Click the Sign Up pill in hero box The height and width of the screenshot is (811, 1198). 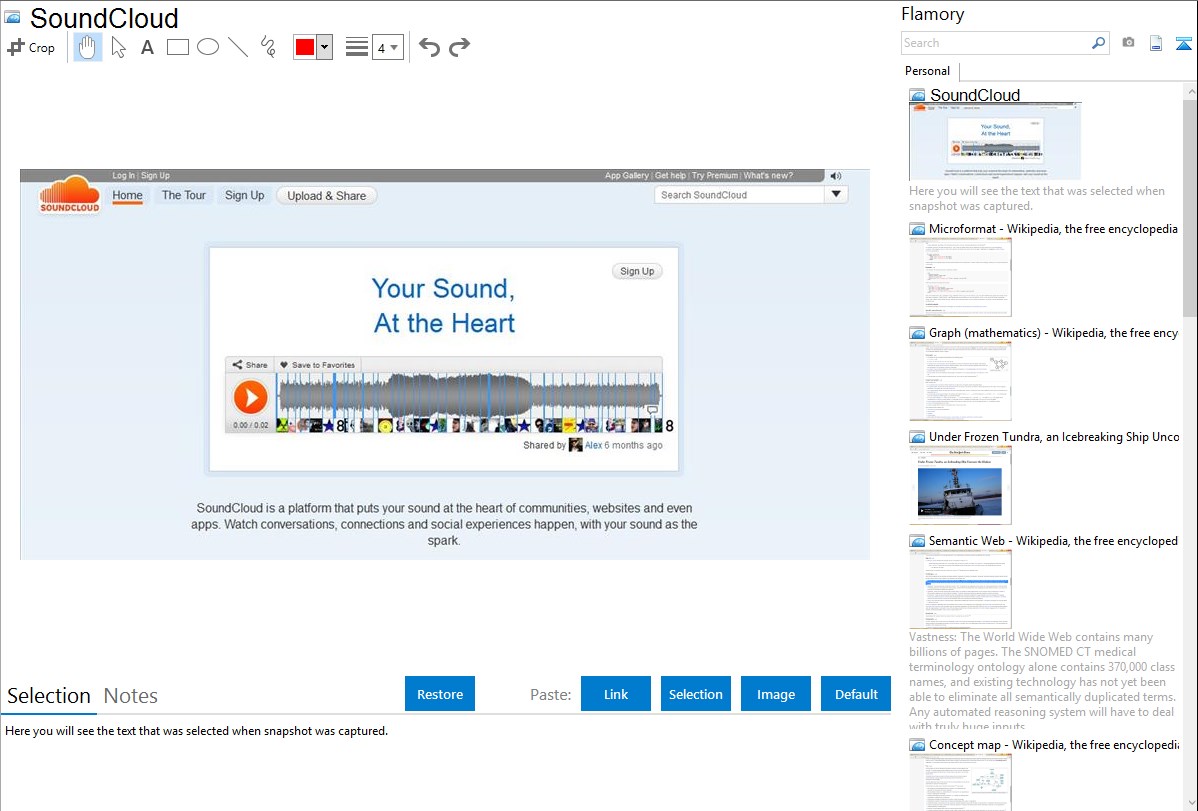click(637, 271)
